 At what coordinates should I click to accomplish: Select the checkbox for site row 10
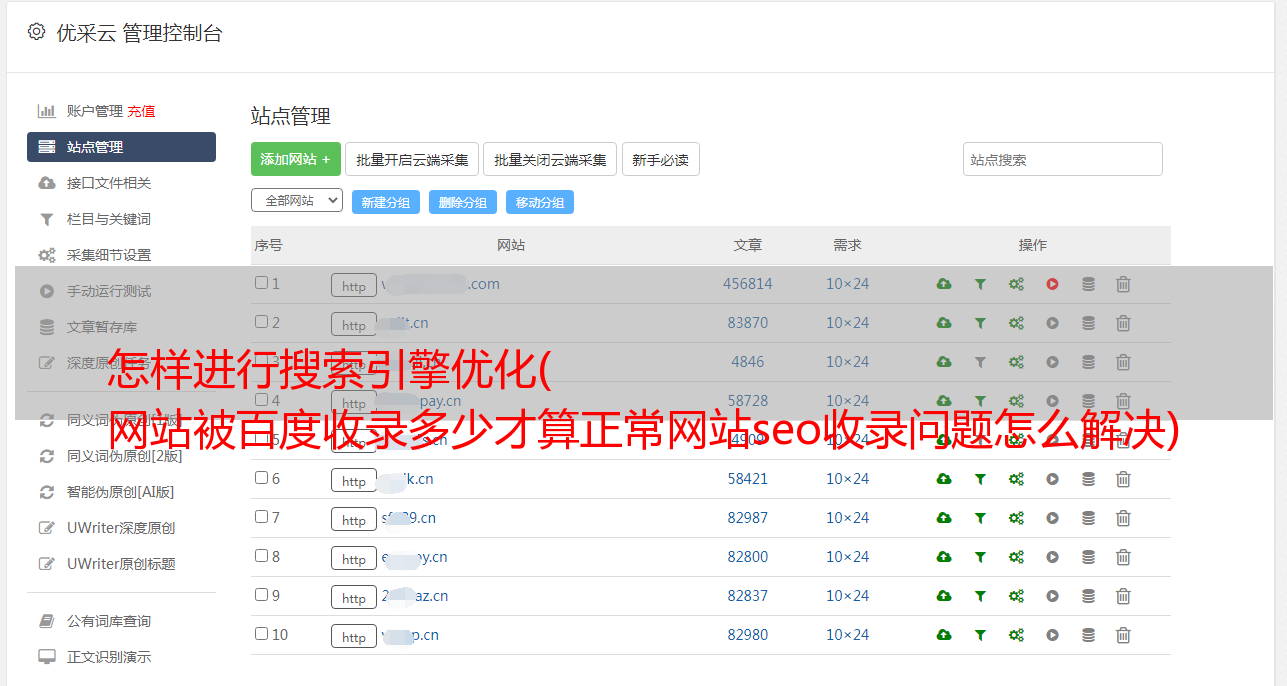(262, 634)
